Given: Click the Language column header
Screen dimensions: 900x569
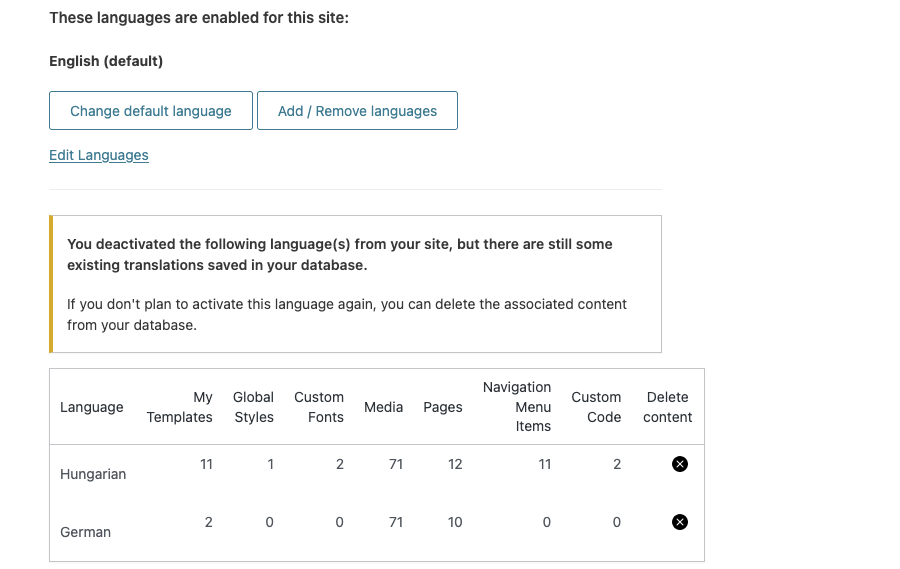Looking at the screenshot, I should tap(92, 407).
